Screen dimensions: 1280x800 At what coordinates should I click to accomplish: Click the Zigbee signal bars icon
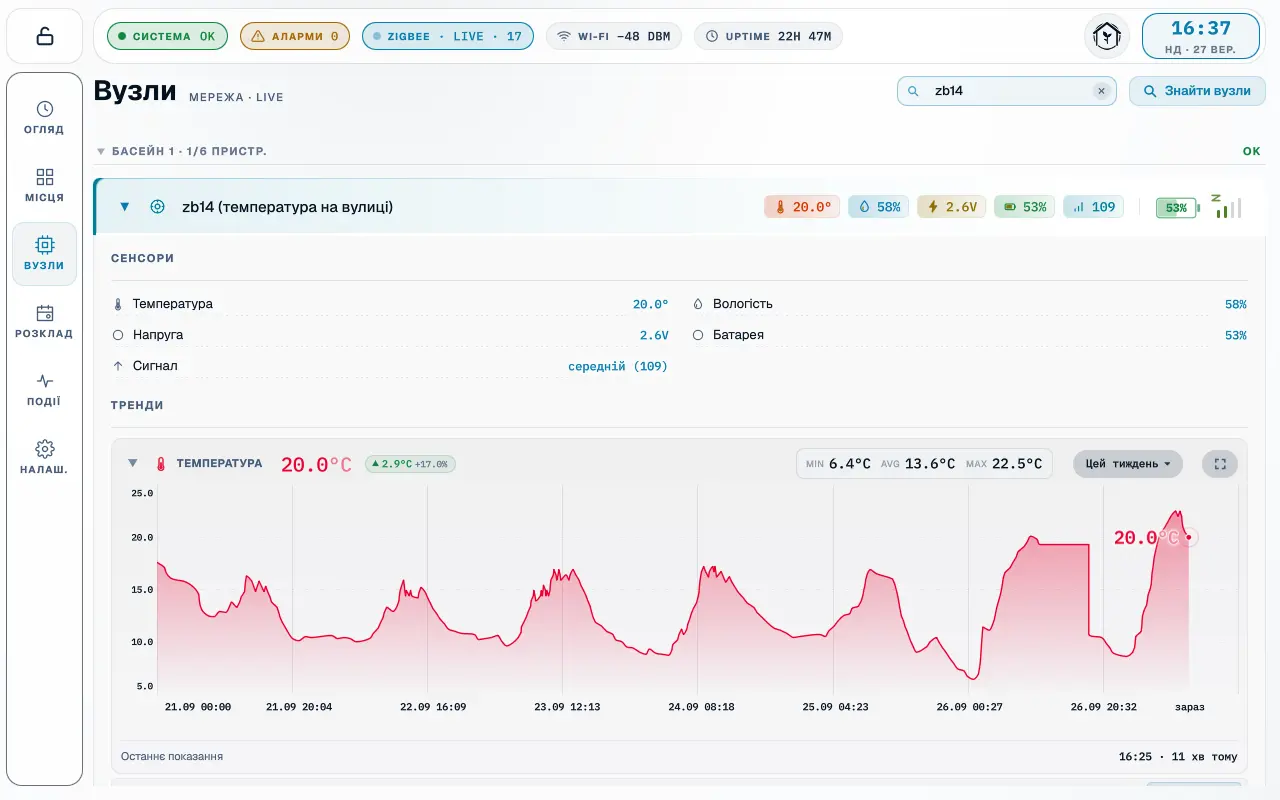1226,206
